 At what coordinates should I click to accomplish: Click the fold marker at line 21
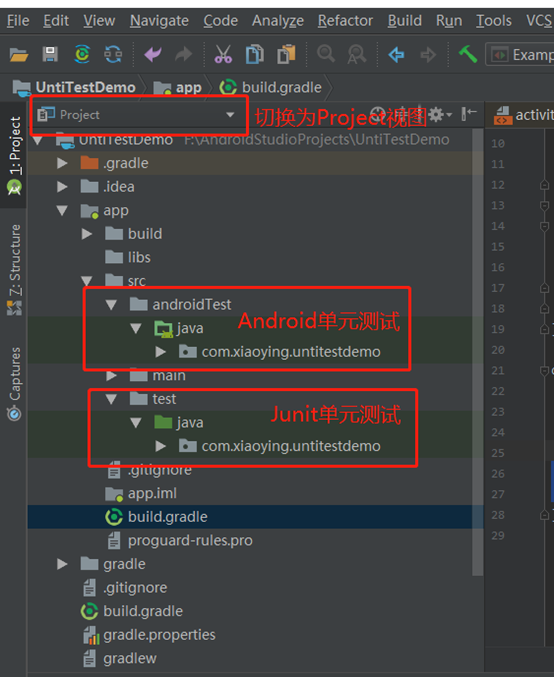545,370
